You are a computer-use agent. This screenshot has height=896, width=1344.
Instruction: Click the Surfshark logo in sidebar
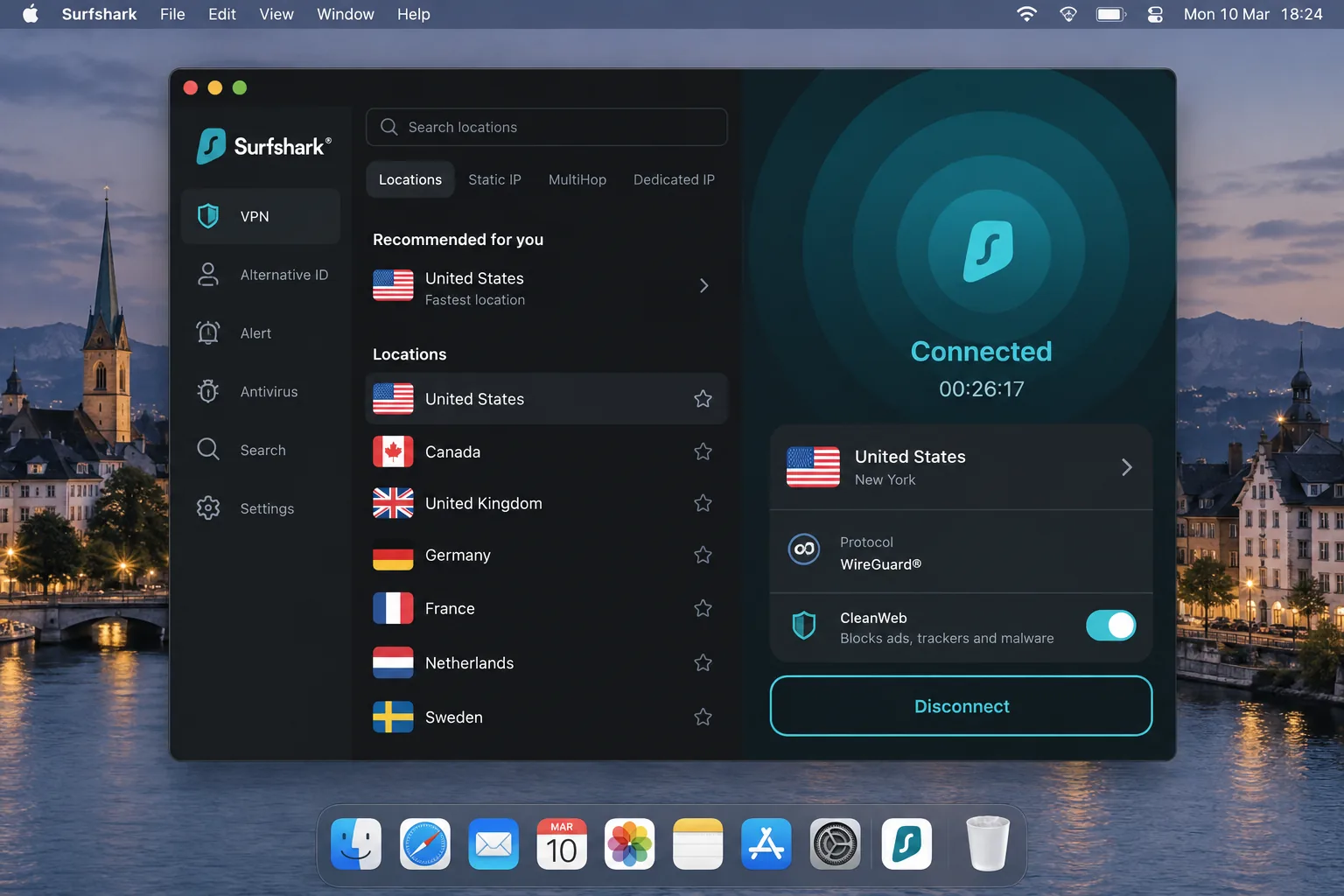pyautogui.click(x=263, y=146)
